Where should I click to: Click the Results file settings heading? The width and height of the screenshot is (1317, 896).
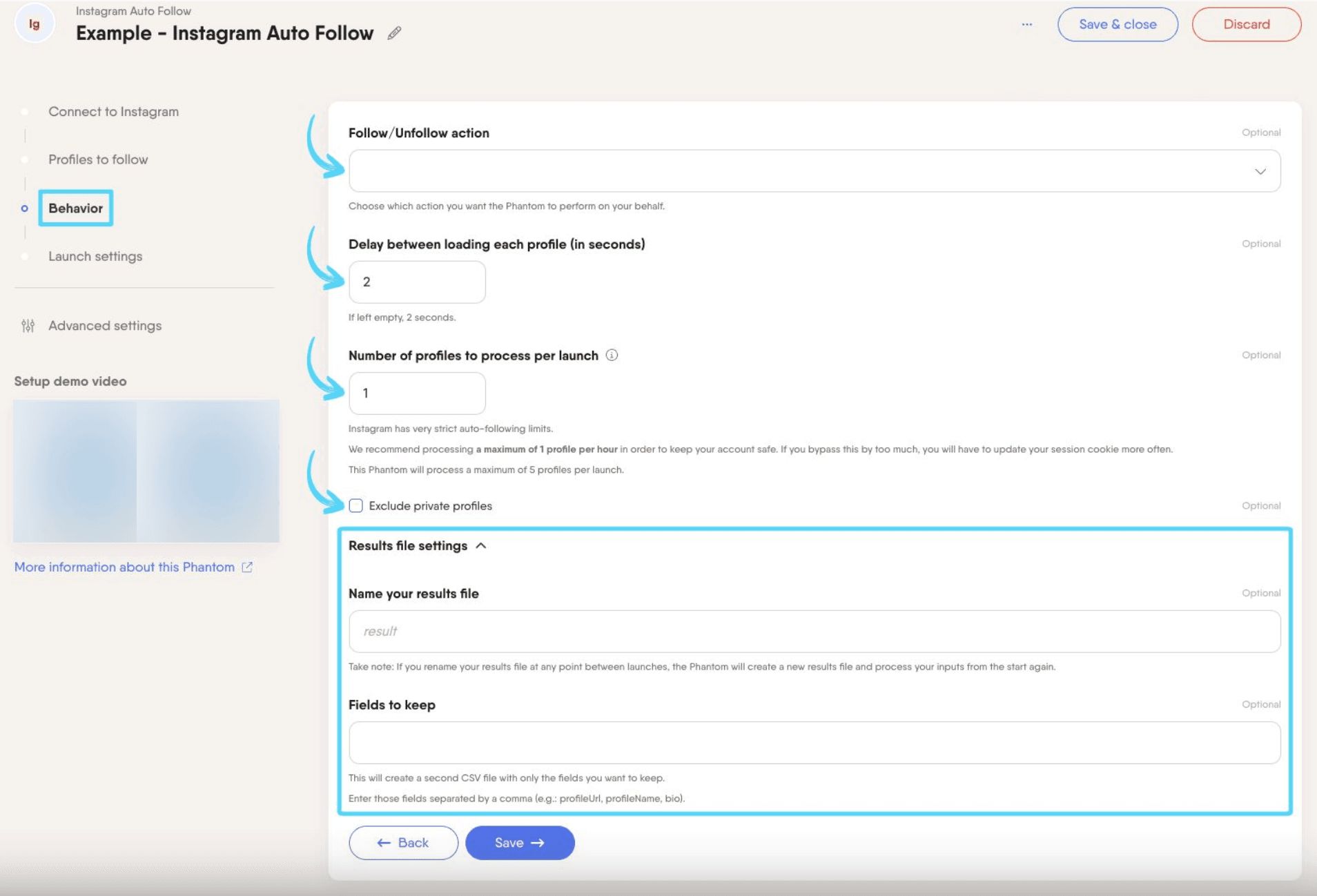[407, 545]
